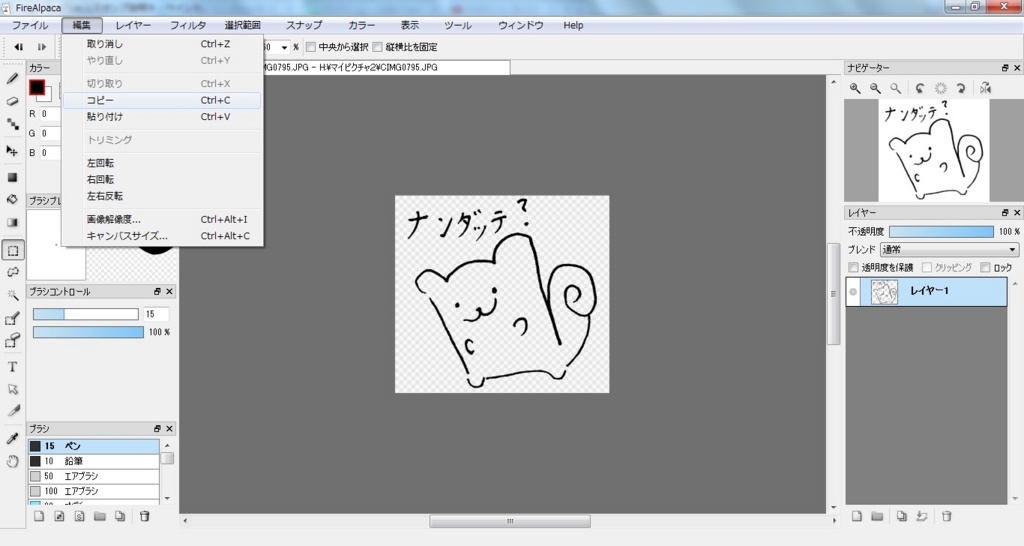Select the 鉛筆 brush row

point(93,461)
